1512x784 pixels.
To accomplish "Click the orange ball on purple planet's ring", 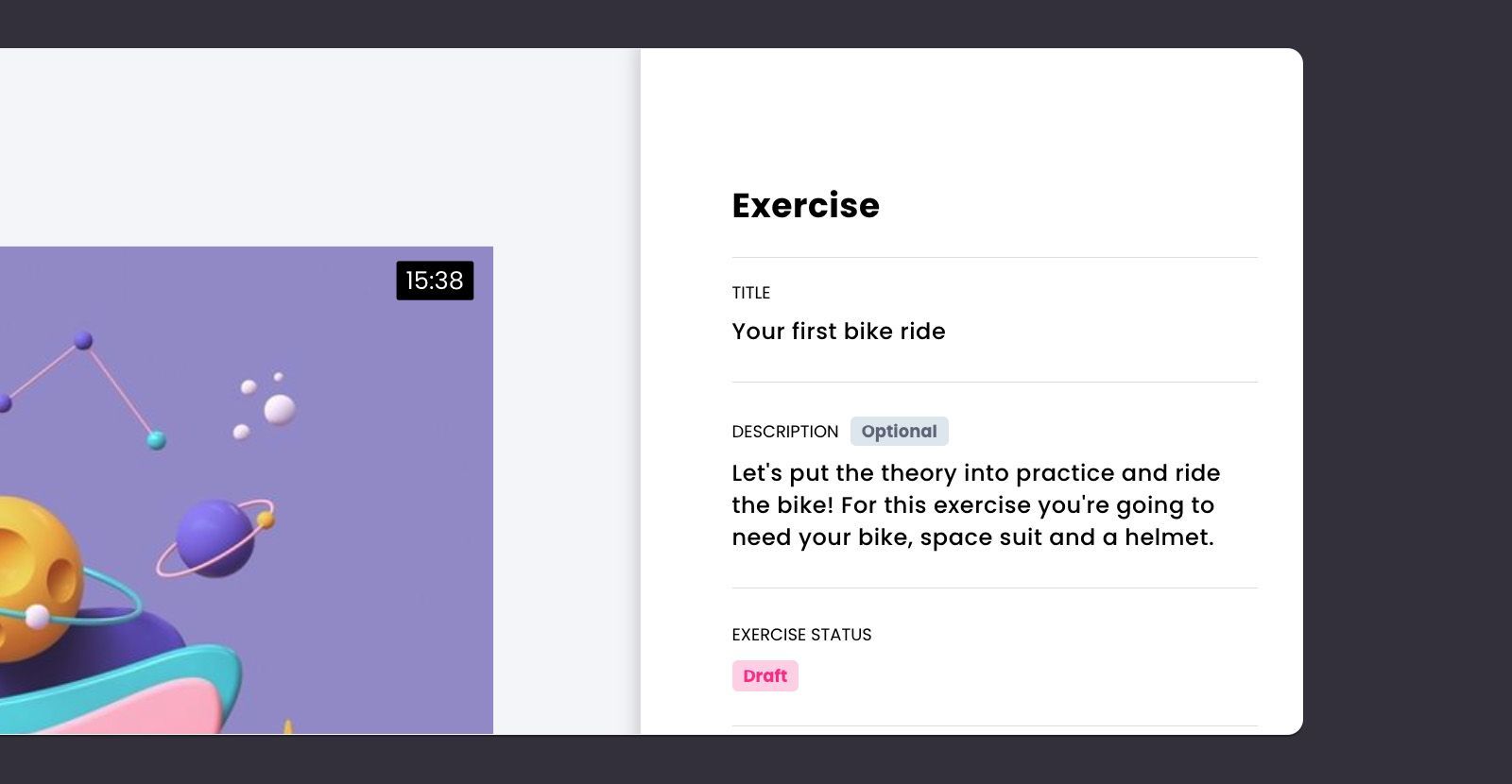I will tap(266, 520).
